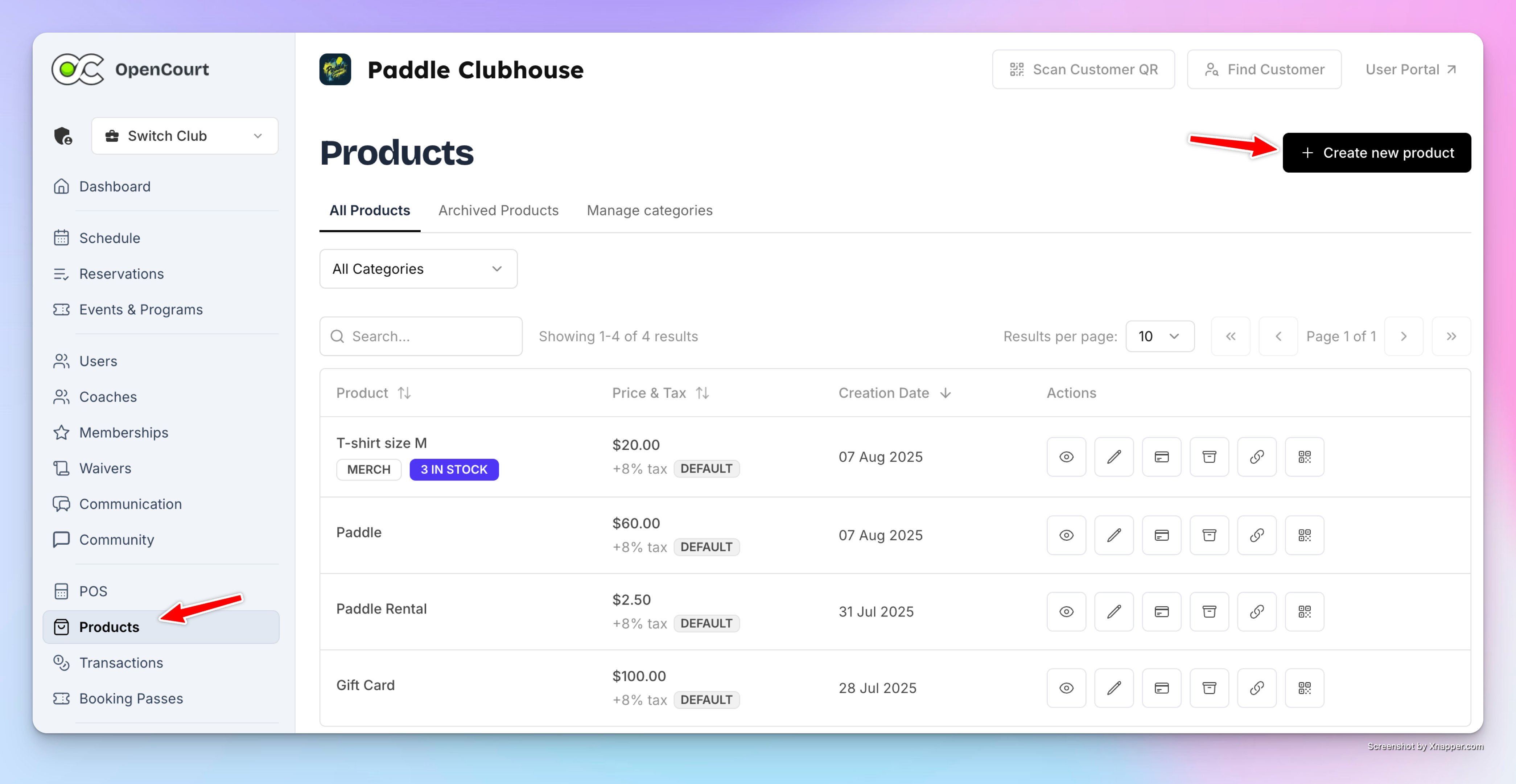
Task: Click Create new product button
Action: tap(1376, 153)
